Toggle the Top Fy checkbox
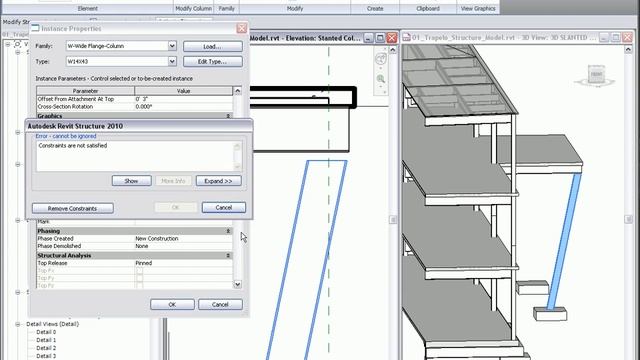The image size is (640, 360). (x=140, y=278)
